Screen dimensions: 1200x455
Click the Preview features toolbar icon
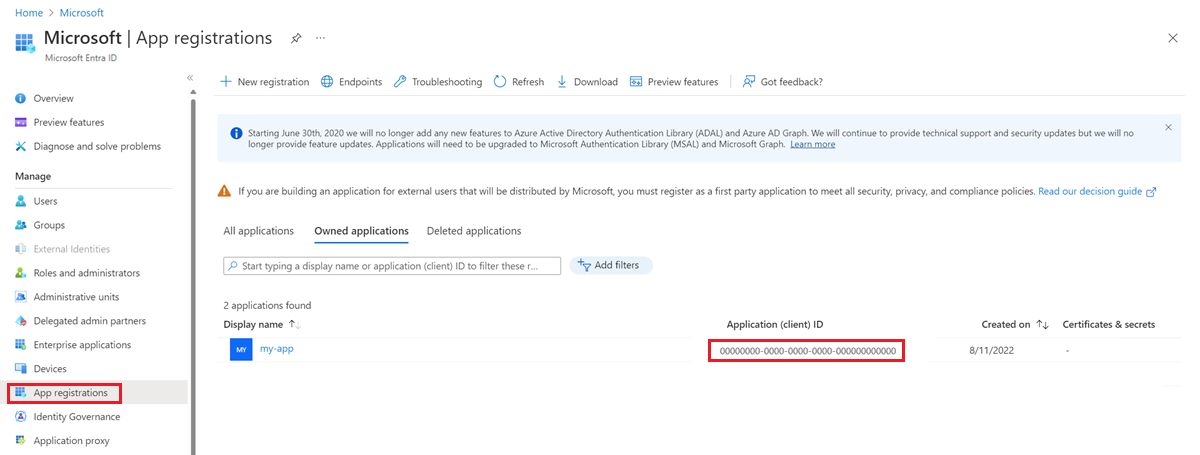coord(636,82)
